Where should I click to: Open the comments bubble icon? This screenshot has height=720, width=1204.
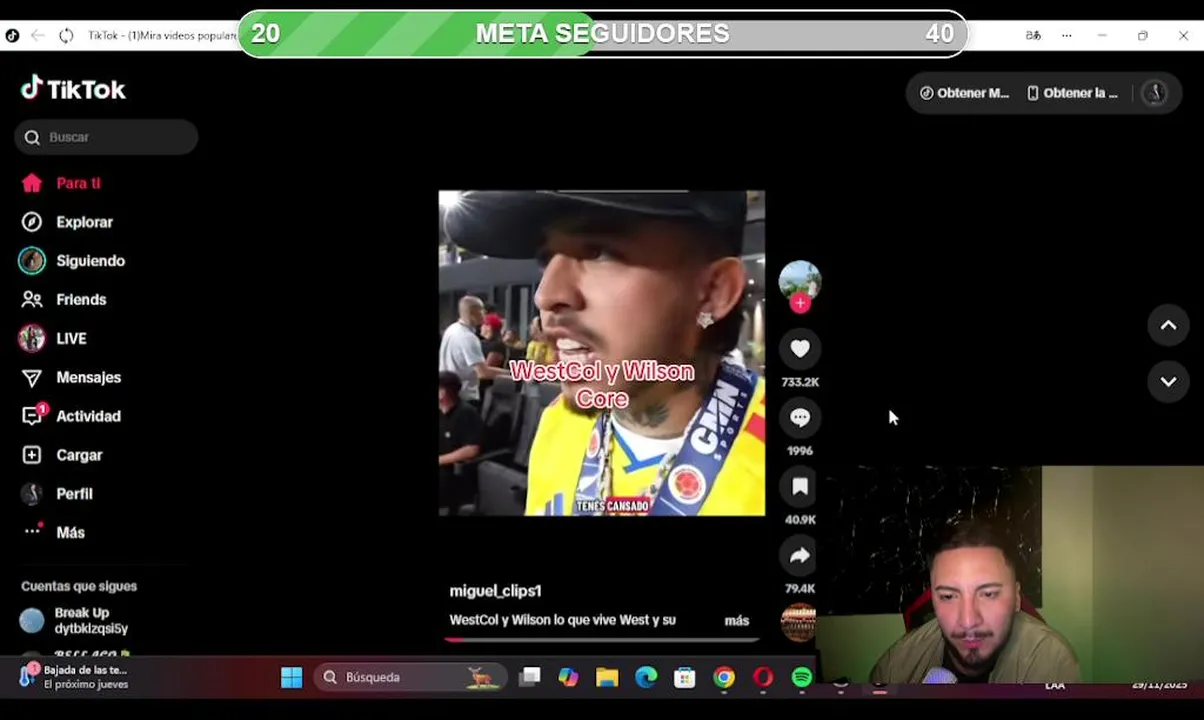tap(800, 417)
